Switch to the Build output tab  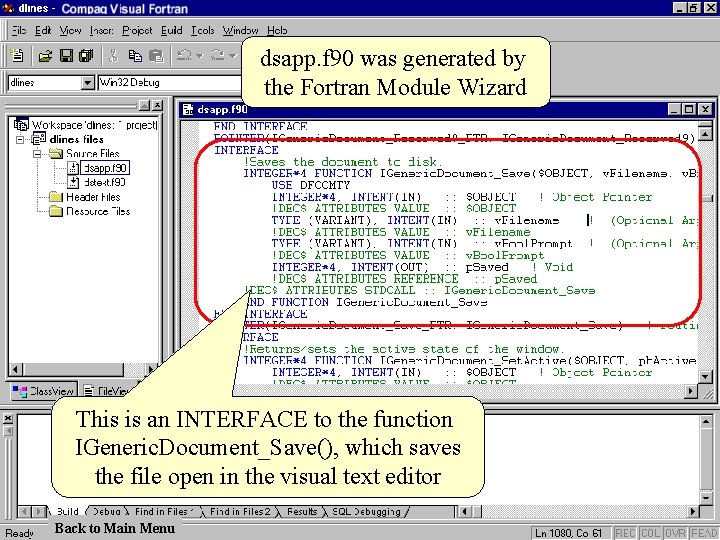pyautogui.click(x=68, y=511)
